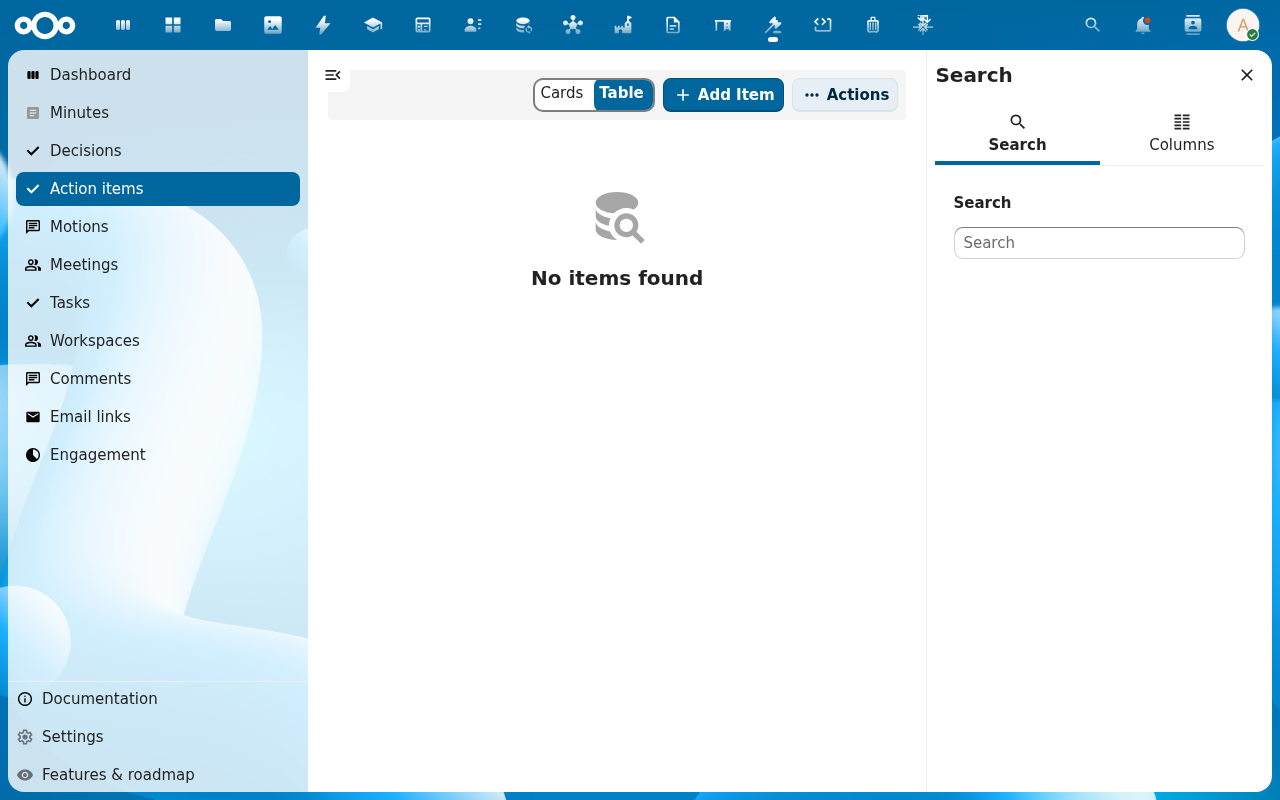Open the person-with-list app icon
This screenshot has height=800, width=1280.
click(x=473, y=25)
